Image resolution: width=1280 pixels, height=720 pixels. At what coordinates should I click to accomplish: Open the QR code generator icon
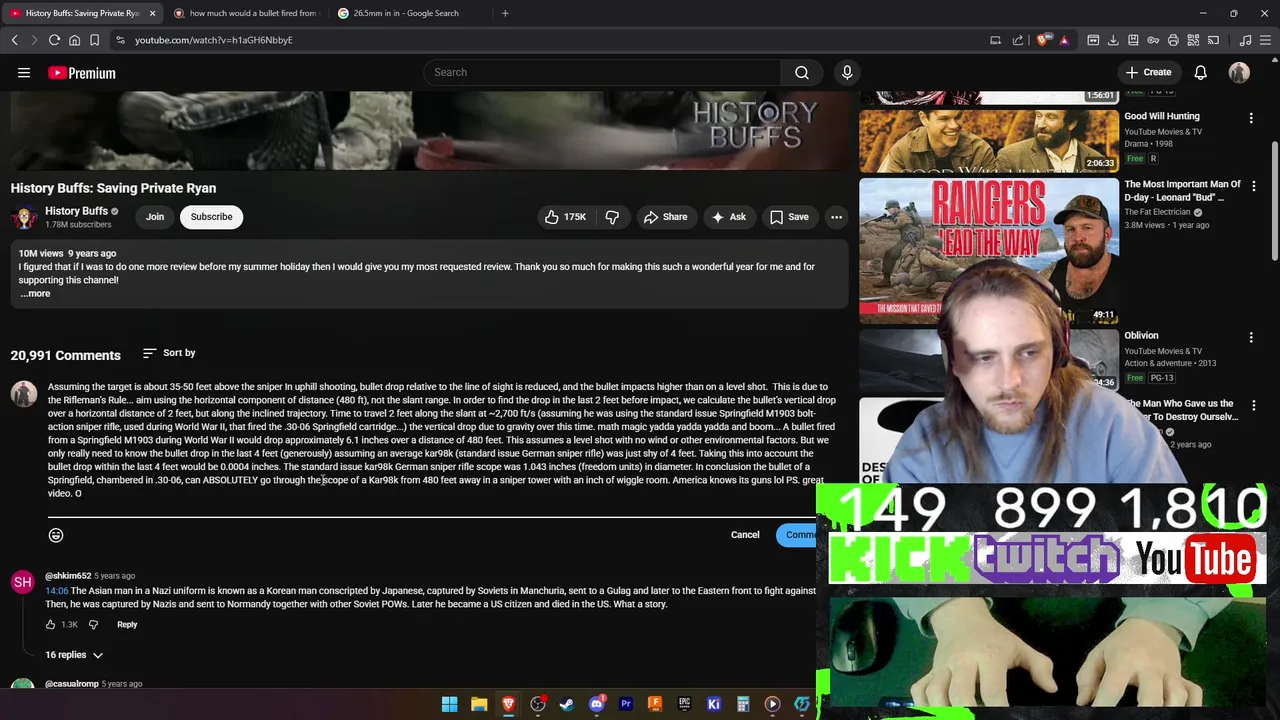[x=1193, y=40]
